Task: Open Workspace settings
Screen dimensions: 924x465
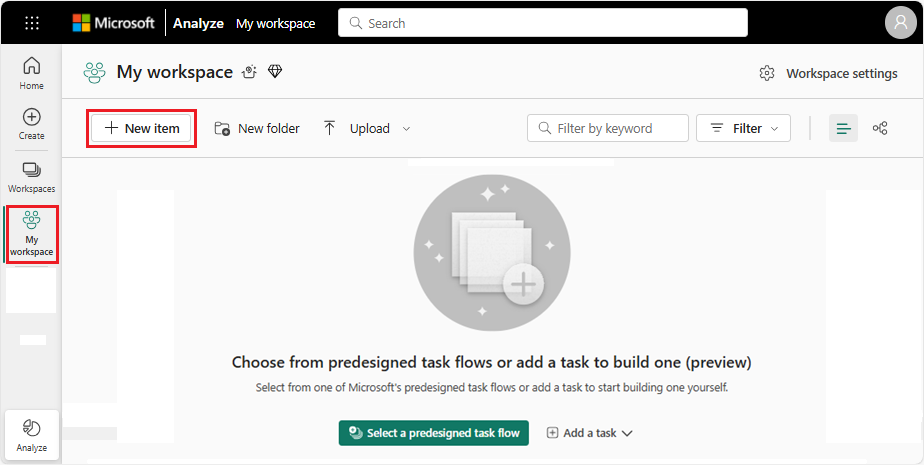Action: 829,74
